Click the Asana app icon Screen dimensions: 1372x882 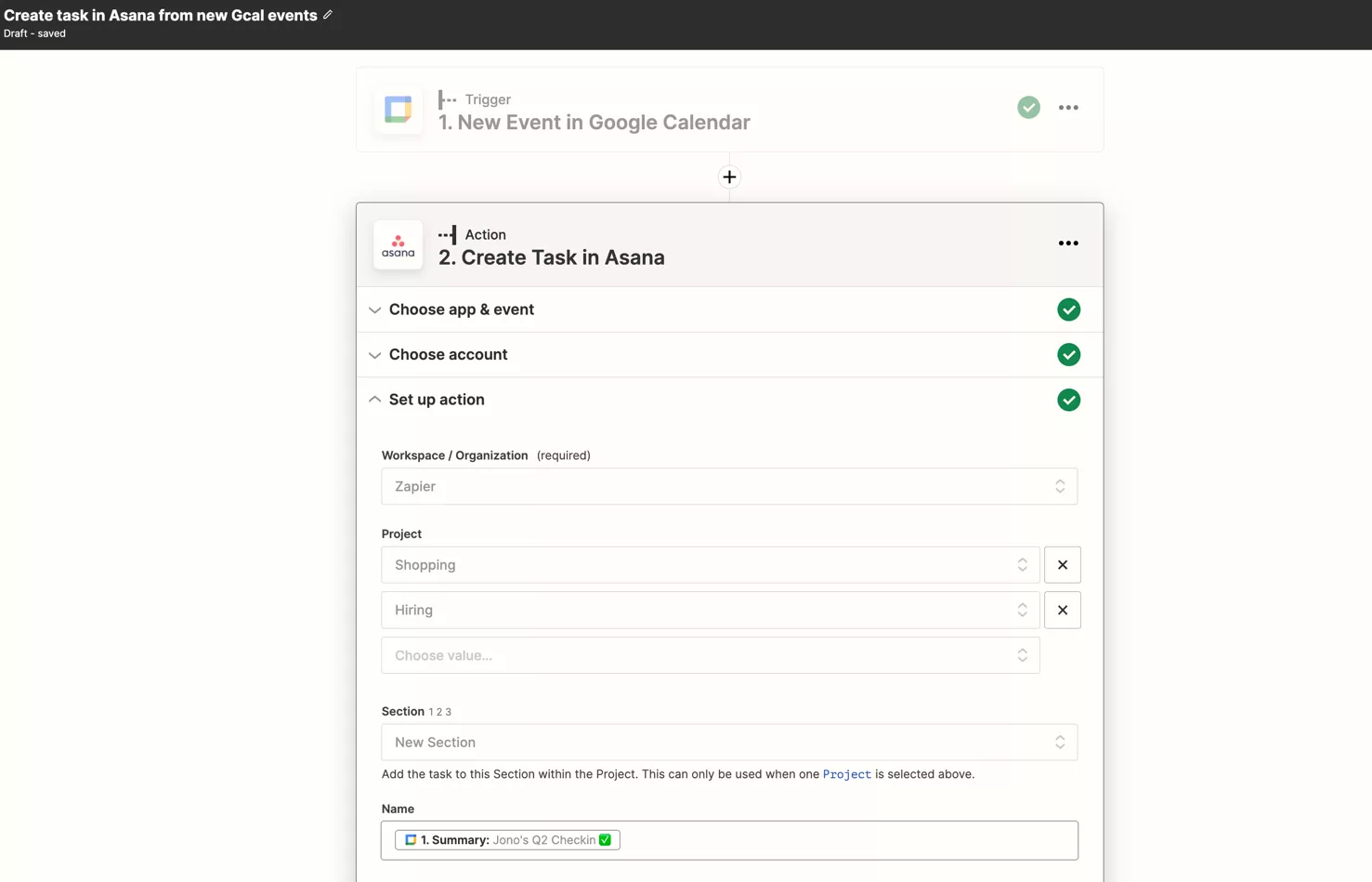click(x=398, y=245)
